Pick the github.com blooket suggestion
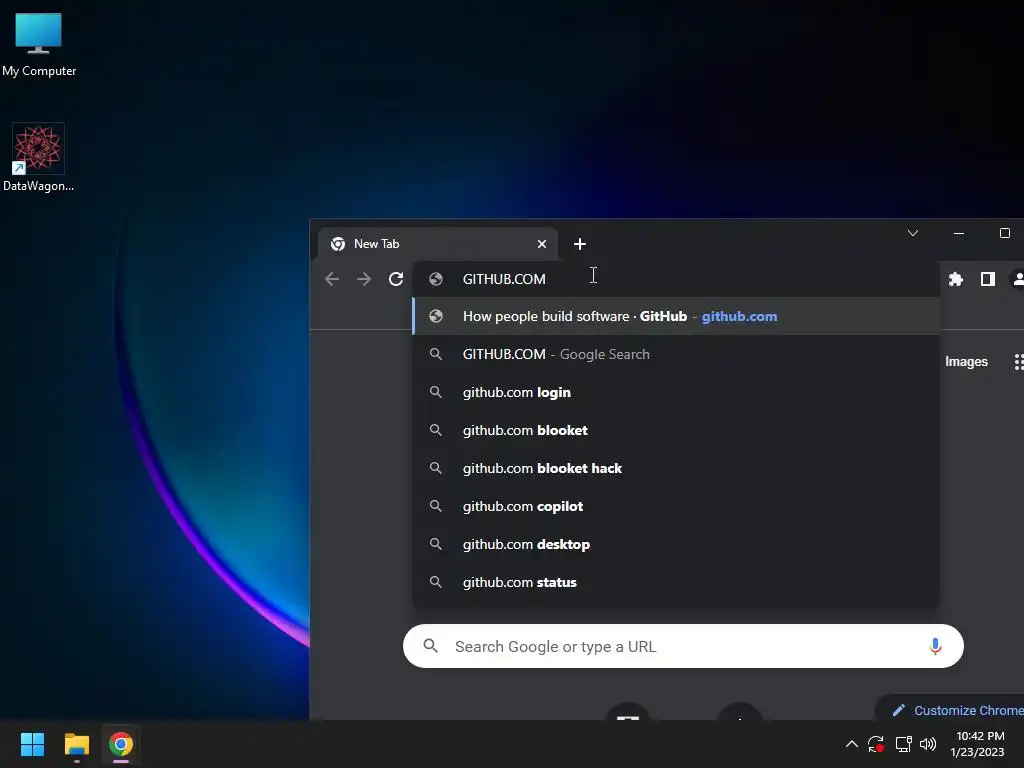Image resolution: width=1024 pixels, height=768 pixels. (676, 430)
